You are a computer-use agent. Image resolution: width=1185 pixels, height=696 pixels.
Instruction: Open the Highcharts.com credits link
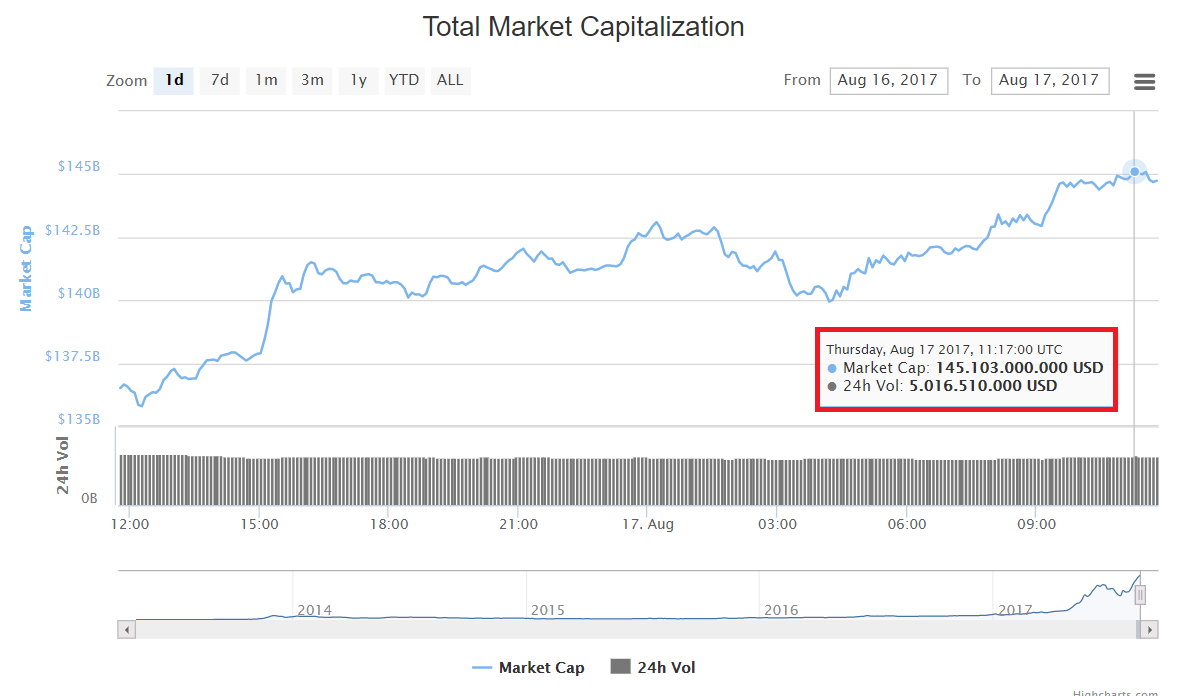tap(1115, 692)
